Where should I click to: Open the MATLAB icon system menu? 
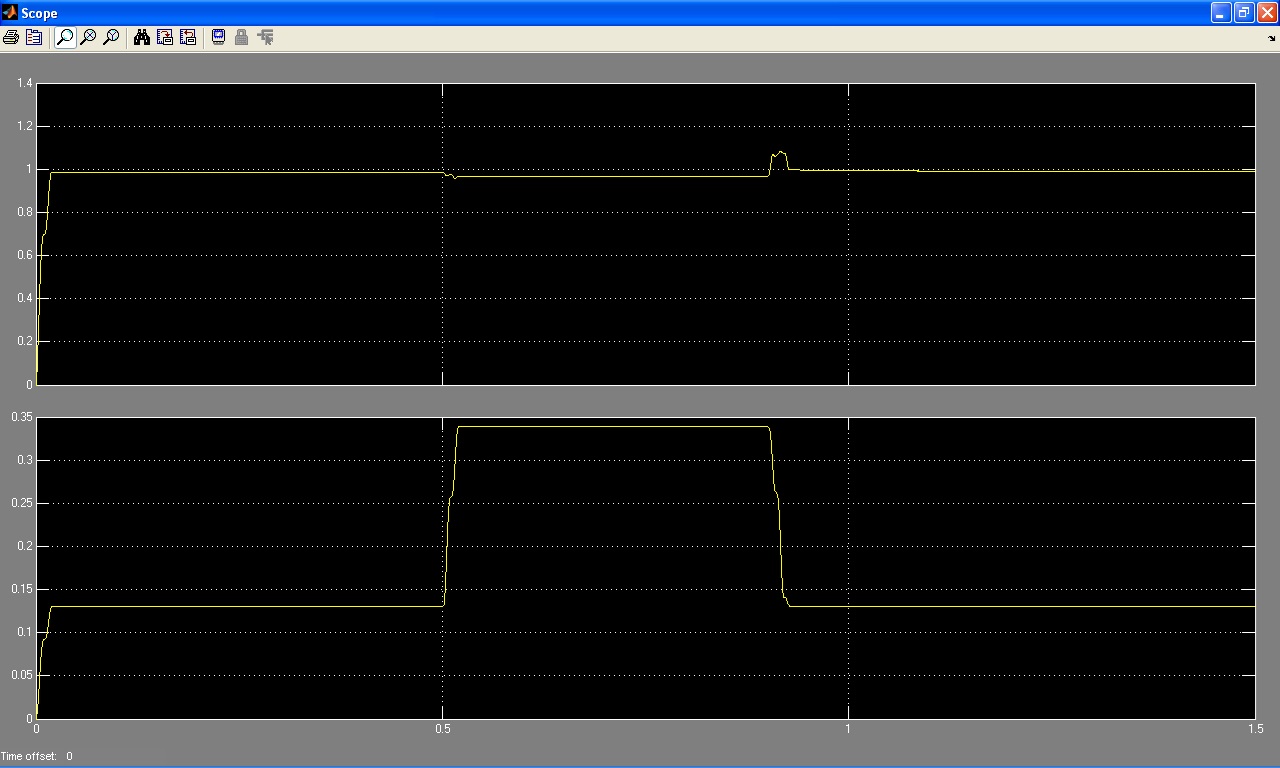point(10,13)
